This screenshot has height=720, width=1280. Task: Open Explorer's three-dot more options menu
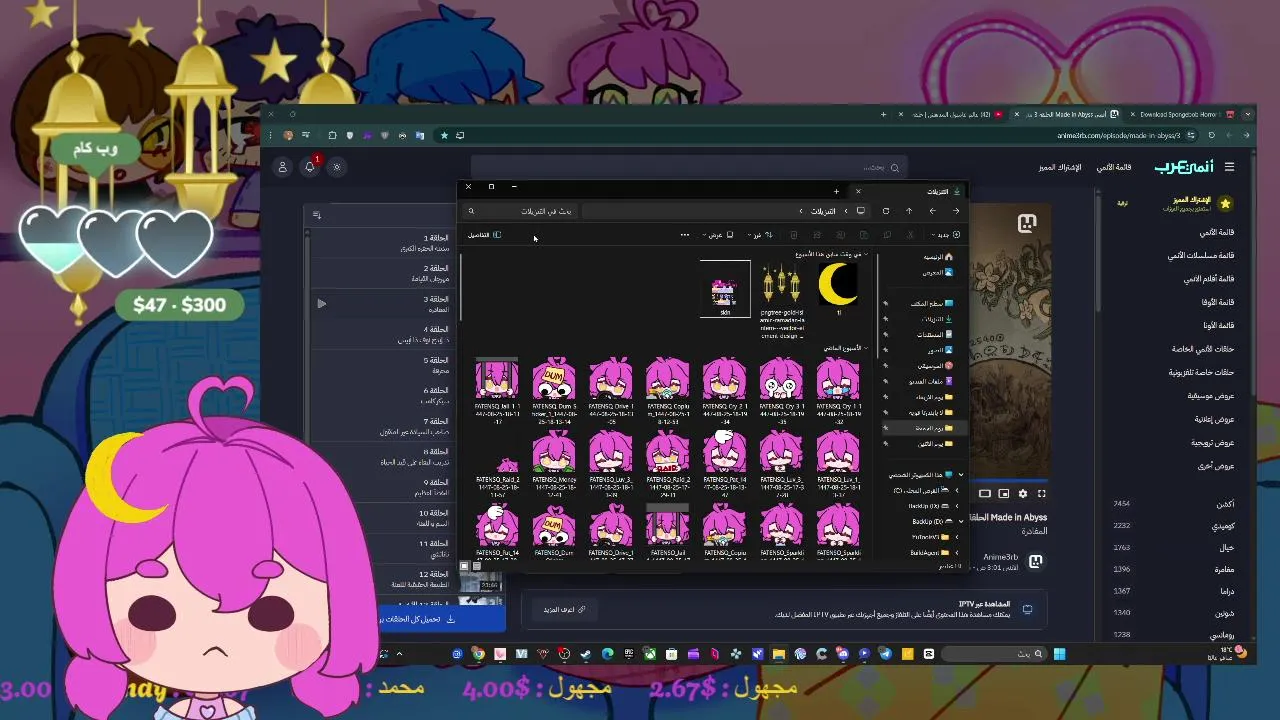coord(685,235)
